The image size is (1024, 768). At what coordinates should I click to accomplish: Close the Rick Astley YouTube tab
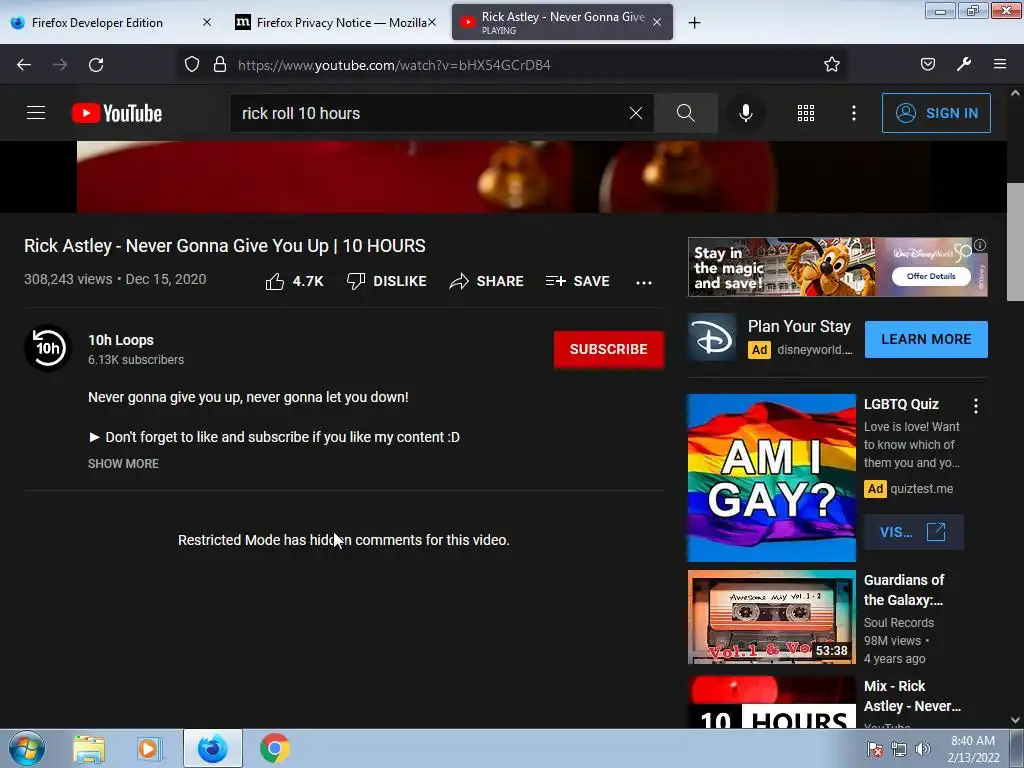pyautogui.click(x=657, y=22)
